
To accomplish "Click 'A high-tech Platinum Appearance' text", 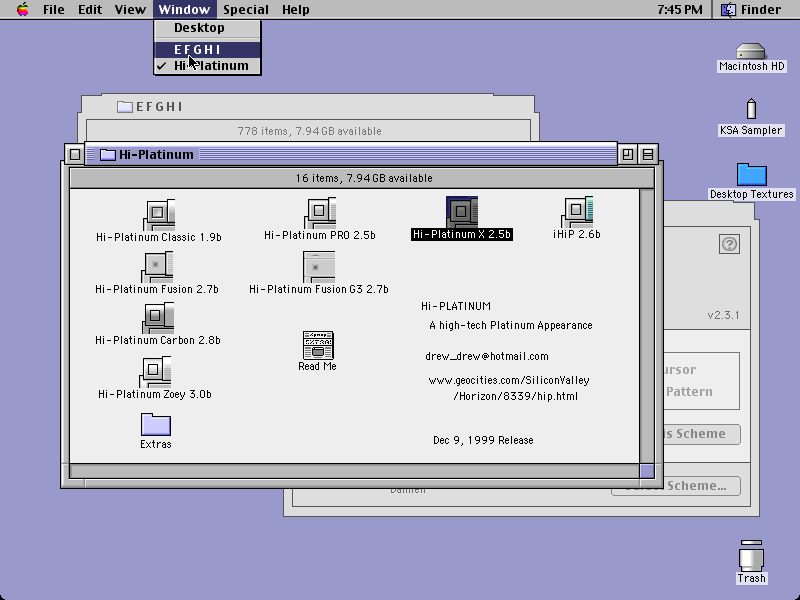I will point(511,326).
